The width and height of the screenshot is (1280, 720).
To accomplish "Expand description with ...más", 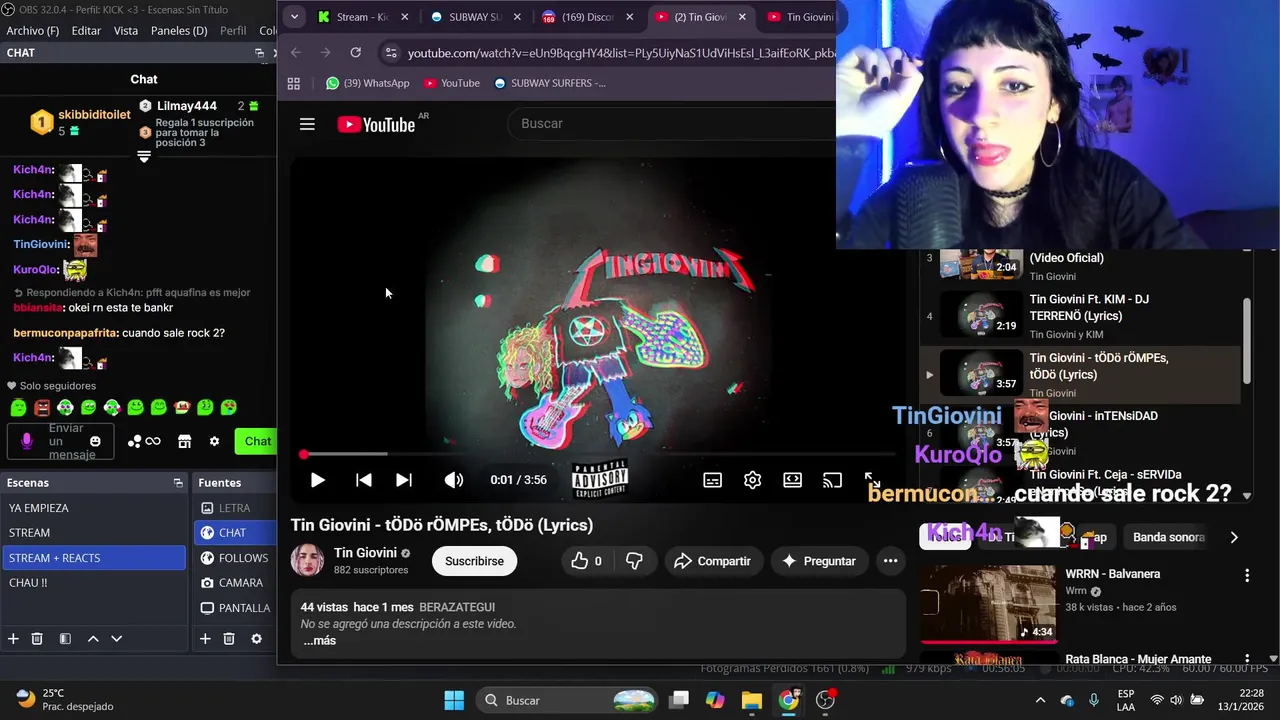I will click(319, 641).
